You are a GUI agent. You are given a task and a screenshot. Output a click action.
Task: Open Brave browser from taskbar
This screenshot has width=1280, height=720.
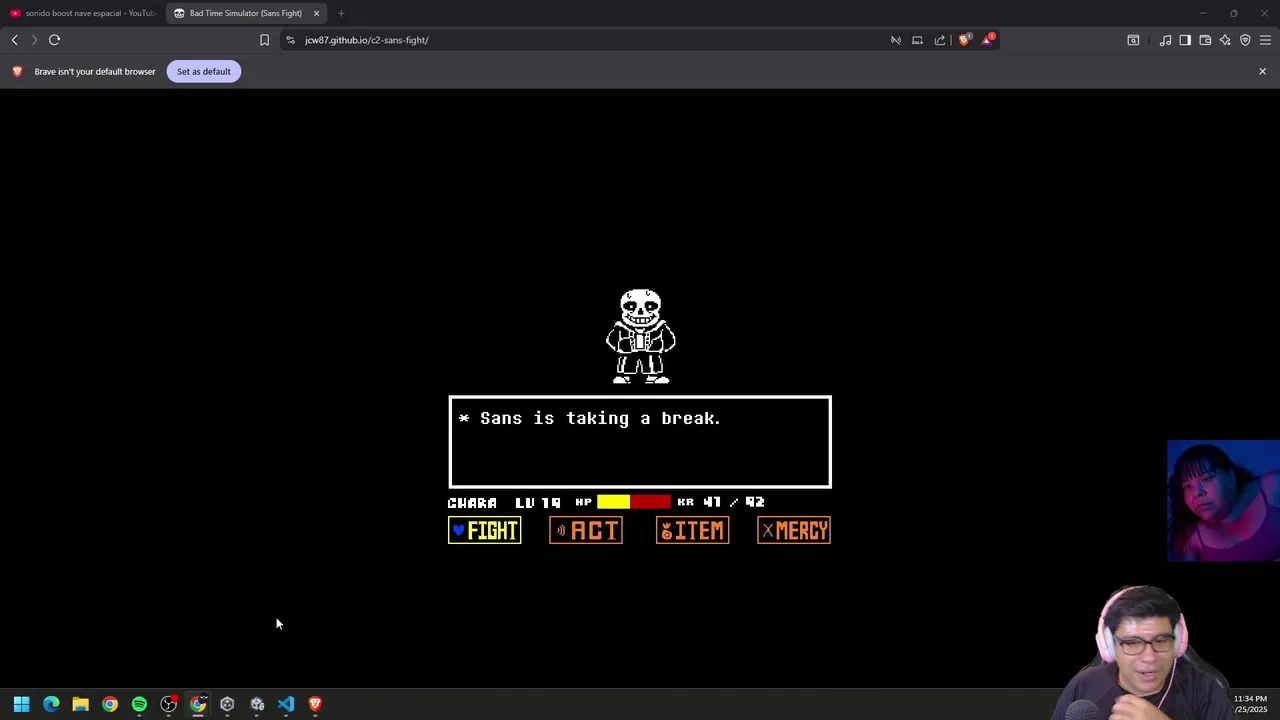click(315, 704)
